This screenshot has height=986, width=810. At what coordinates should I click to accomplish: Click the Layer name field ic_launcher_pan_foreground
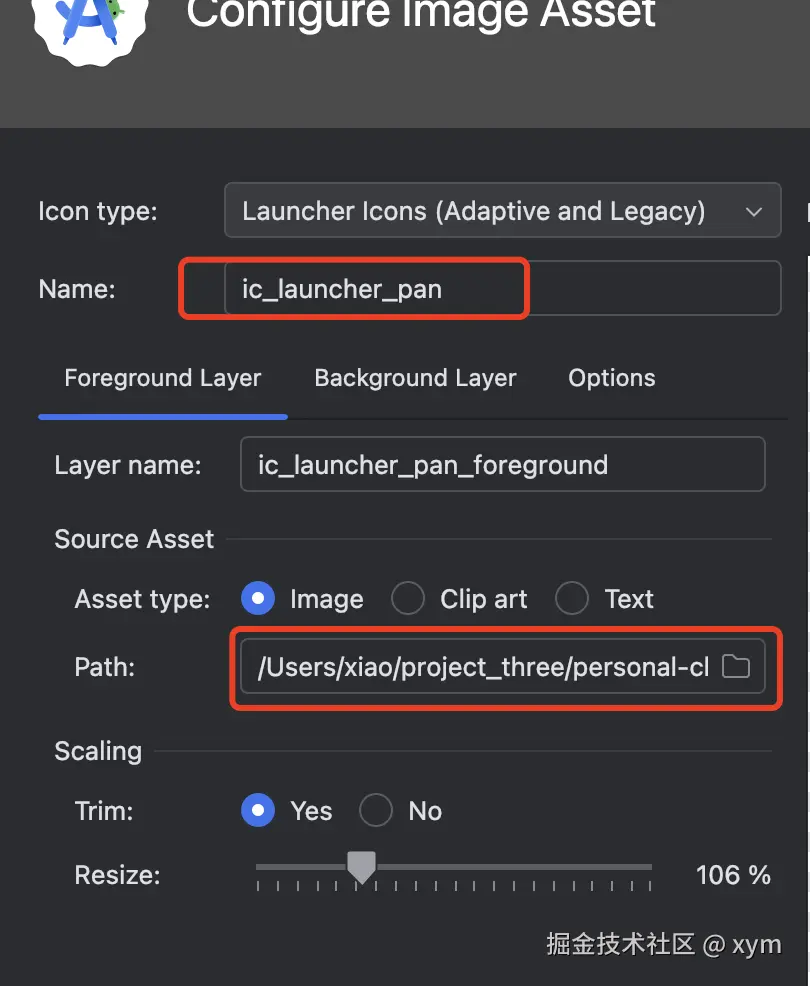point(502,464)
